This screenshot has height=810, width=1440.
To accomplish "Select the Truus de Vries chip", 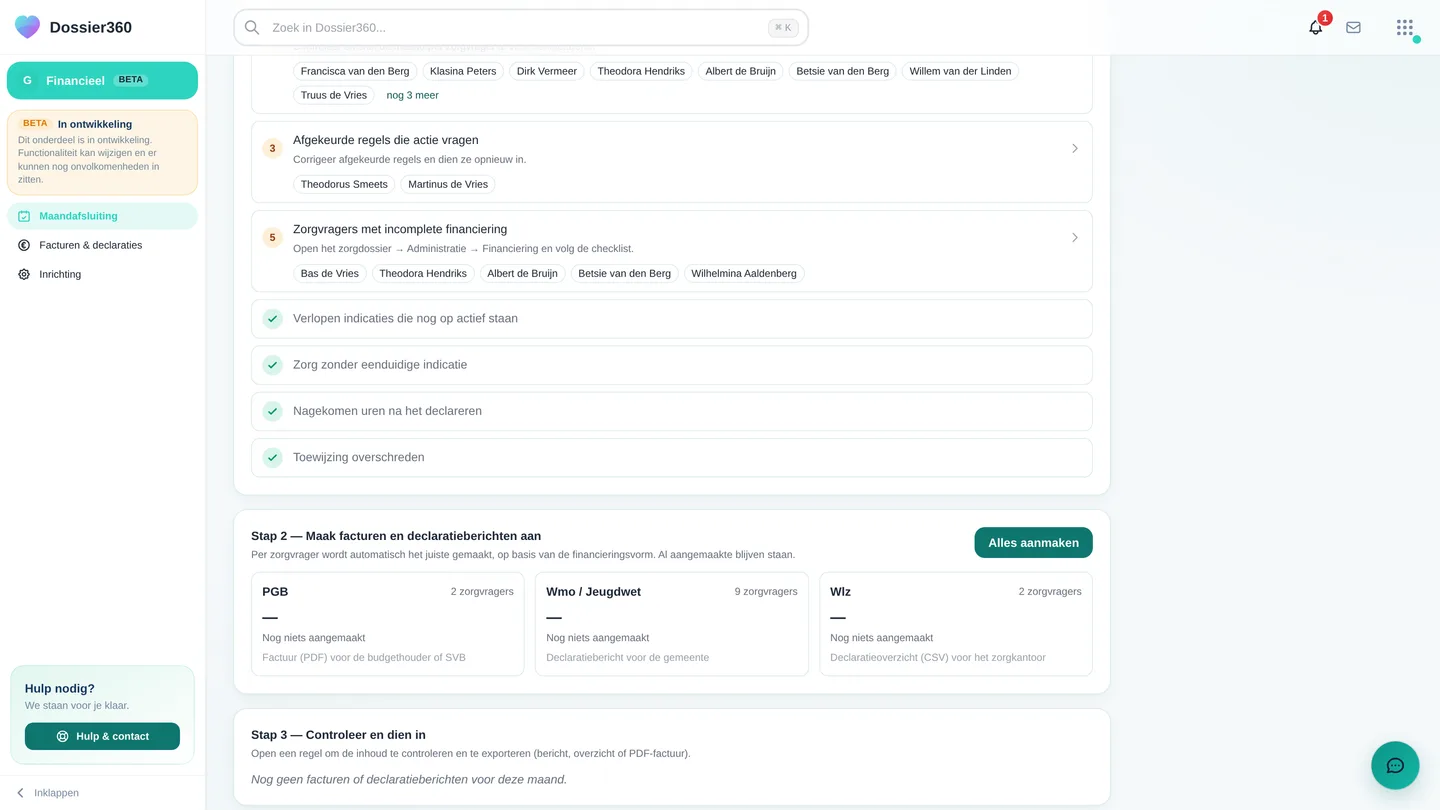I will click(x=334, y=96).
